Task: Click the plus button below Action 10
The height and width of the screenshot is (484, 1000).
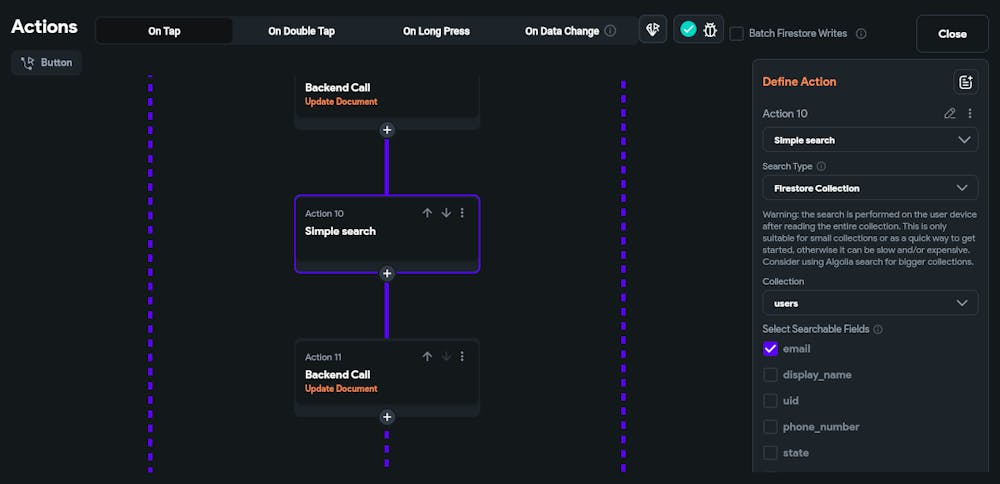Action: [x=387, y=273]
